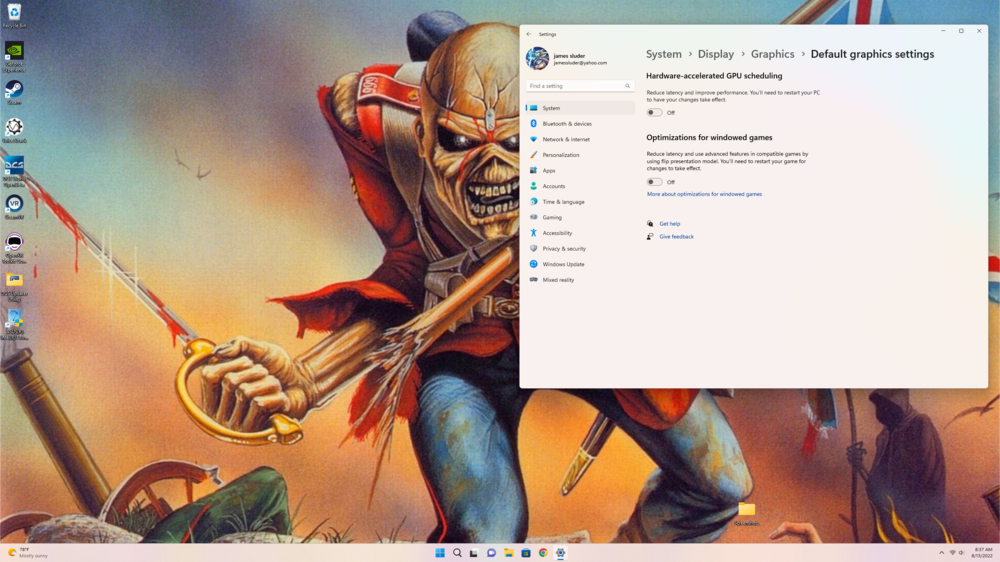Image resolution: width=1000 pixels, height=562 pixels.
Task: Click the back arrow in Settings
Action: click(x=529, y=34)
